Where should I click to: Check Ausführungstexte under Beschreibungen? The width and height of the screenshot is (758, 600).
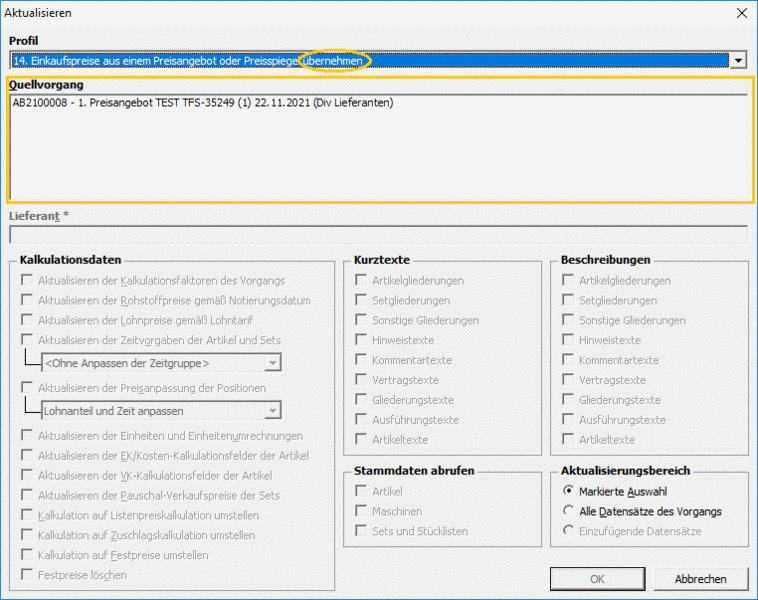pos(568,419)
